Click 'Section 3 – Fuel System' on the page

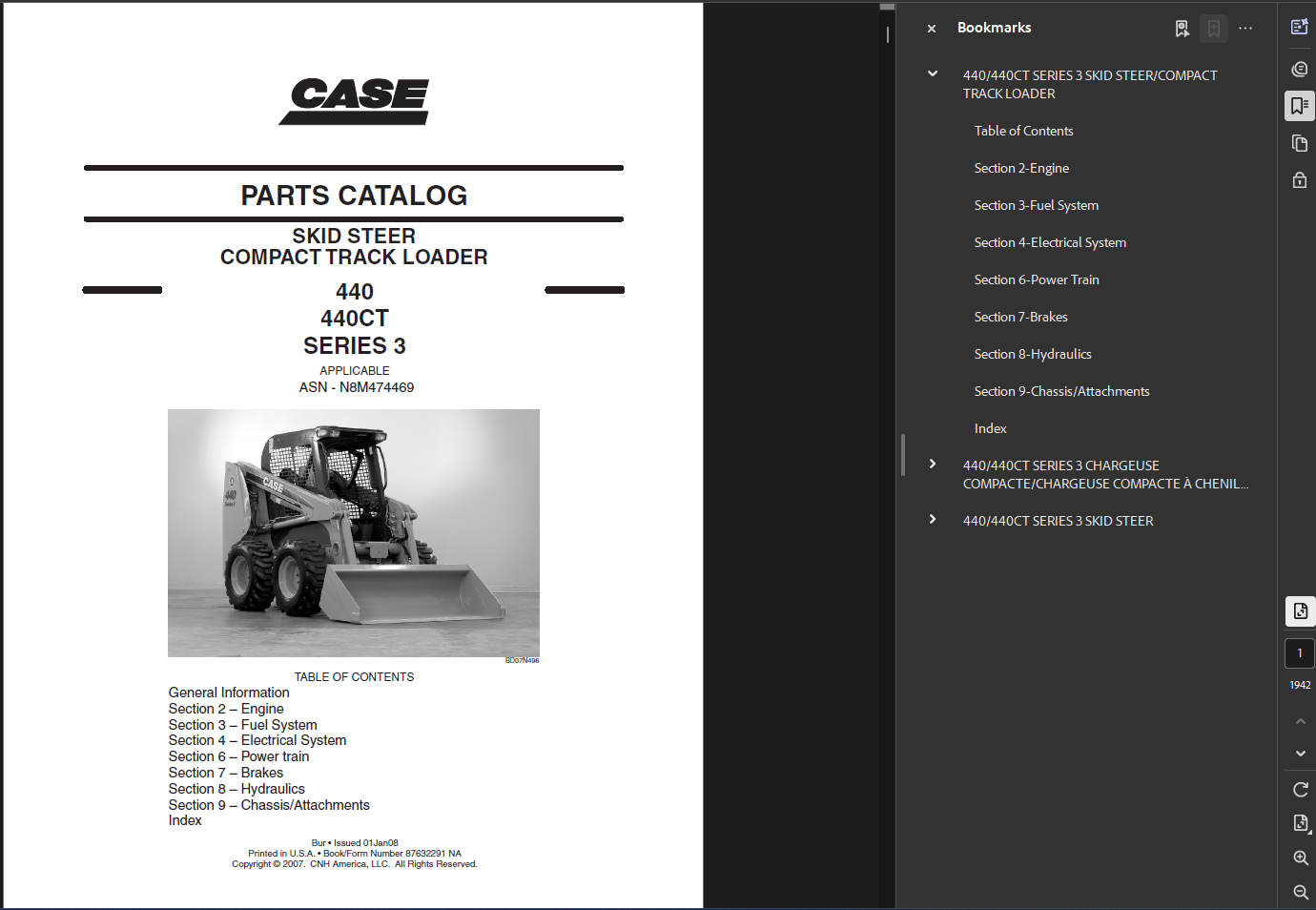(x=242, y=725)
